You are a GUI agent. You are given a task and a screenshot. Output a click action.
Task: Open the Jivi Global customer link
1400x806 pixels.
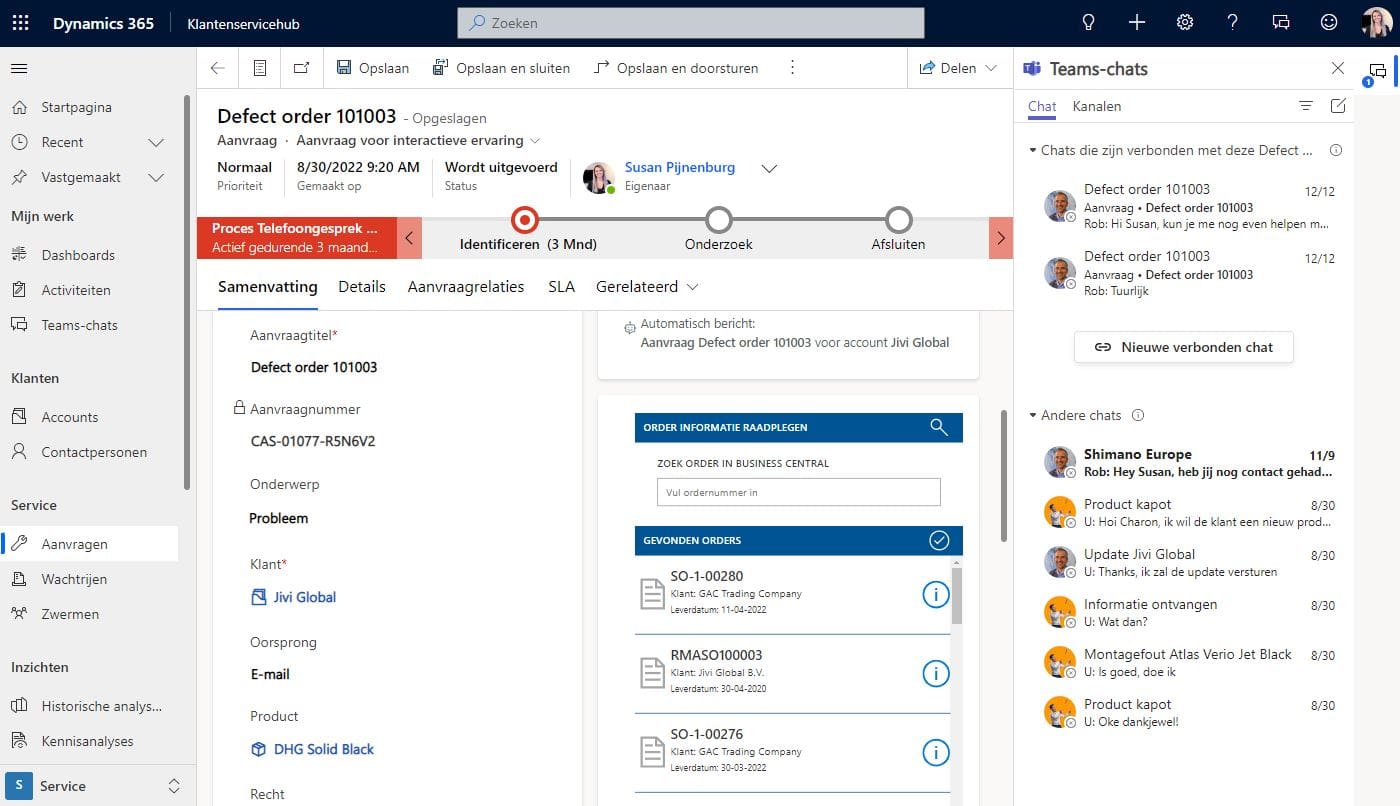coord(305,597)
